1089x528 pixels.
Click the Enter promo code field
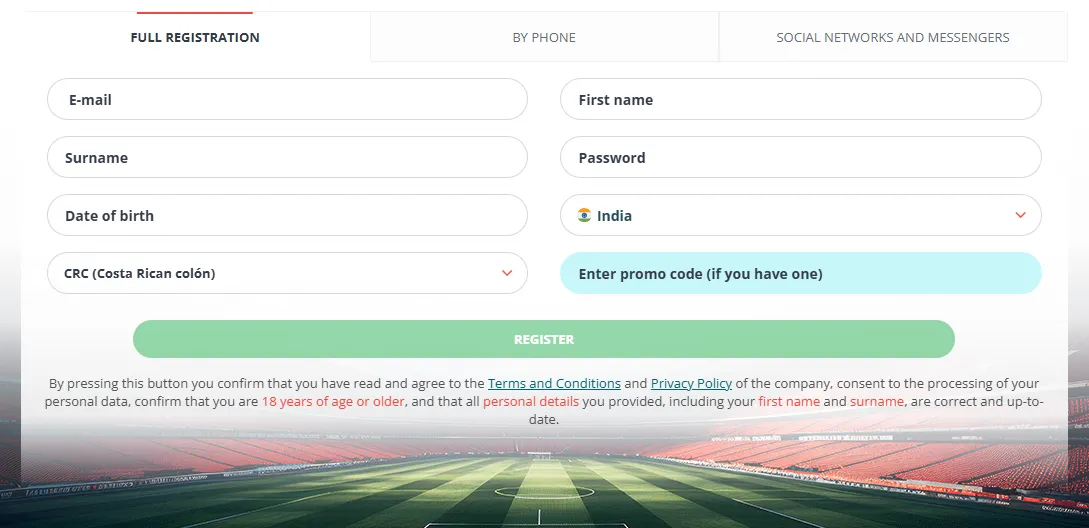coord(800,273)
